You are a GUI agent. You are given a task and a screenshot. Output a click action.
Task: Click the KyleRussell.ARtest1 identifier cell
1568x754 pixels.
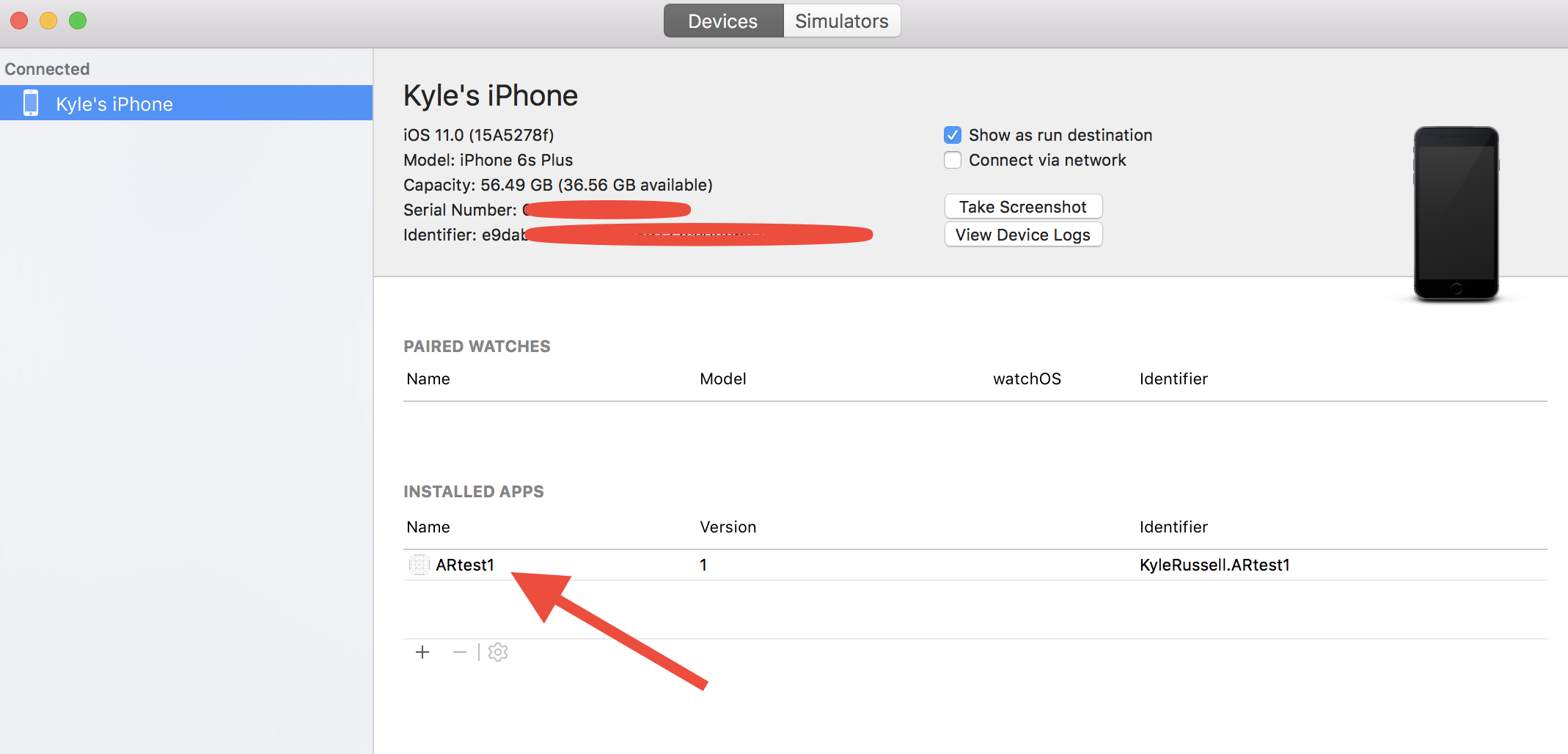pyautogui.click(x=1215, y=565)
